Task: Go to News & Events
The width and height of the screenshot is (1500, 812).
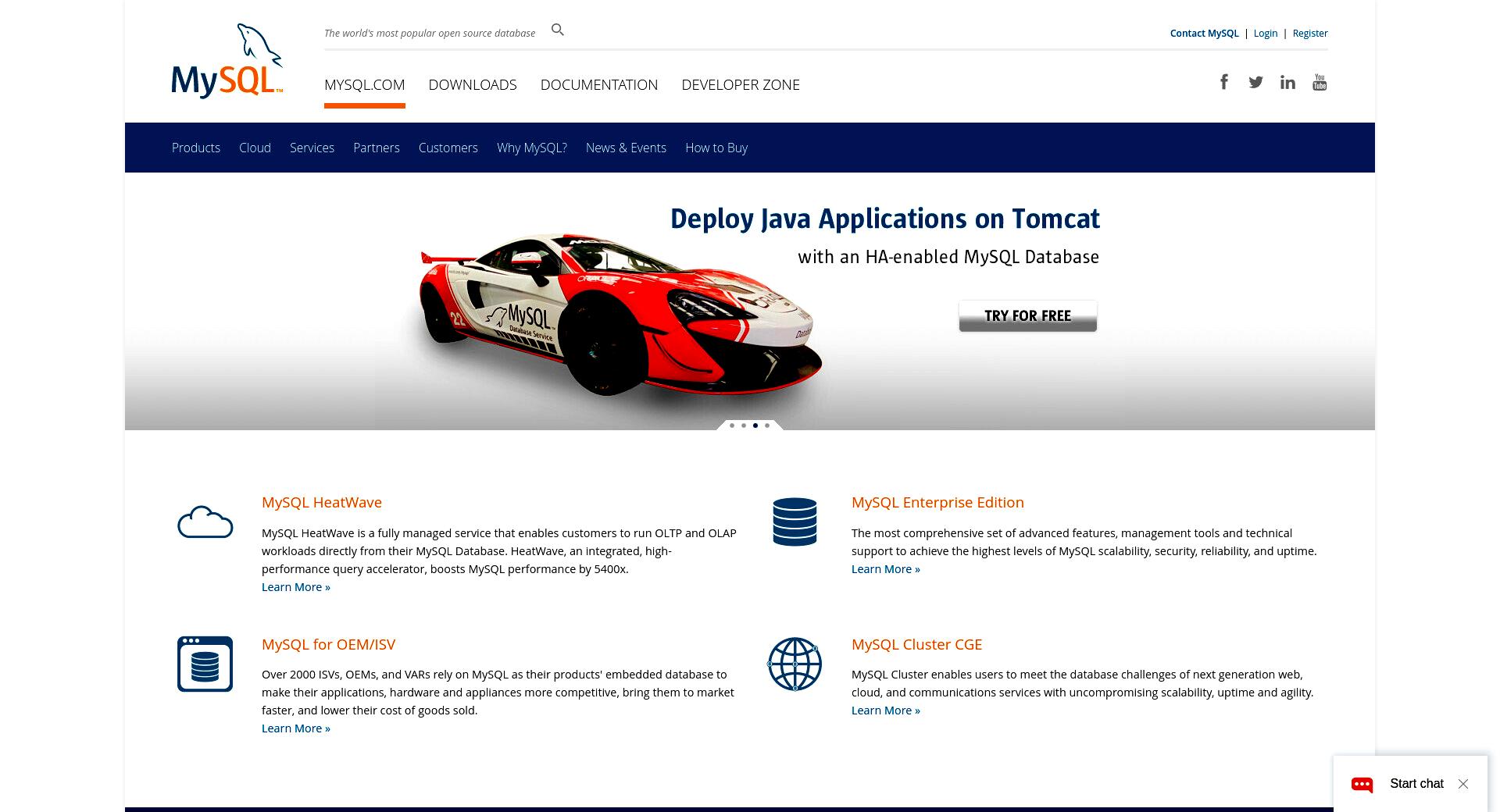Action: pos(626,148)
